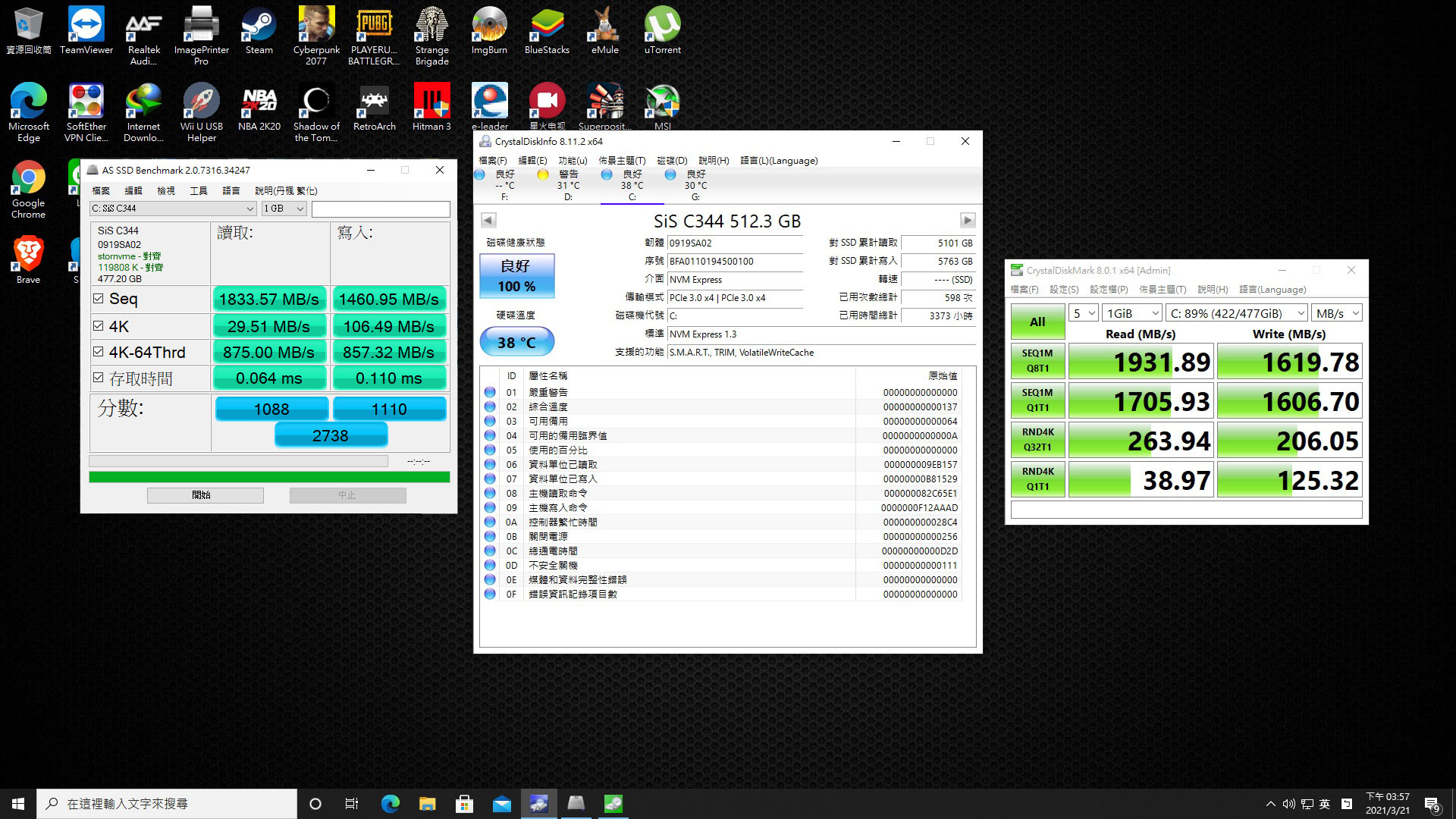Image resolution: width=1456 pixels, height=819 pixels.
Task: Click the empty text field beside 1 GB dropdown
Action: click(x=381, y=209)
